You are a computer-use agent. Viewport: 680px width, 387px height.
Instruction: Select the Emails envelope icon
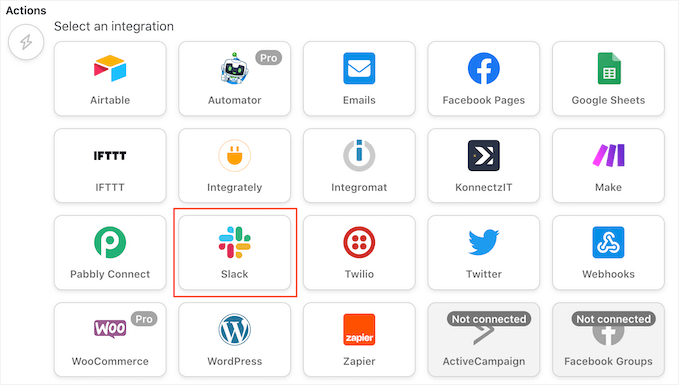(x=359, y=68)
